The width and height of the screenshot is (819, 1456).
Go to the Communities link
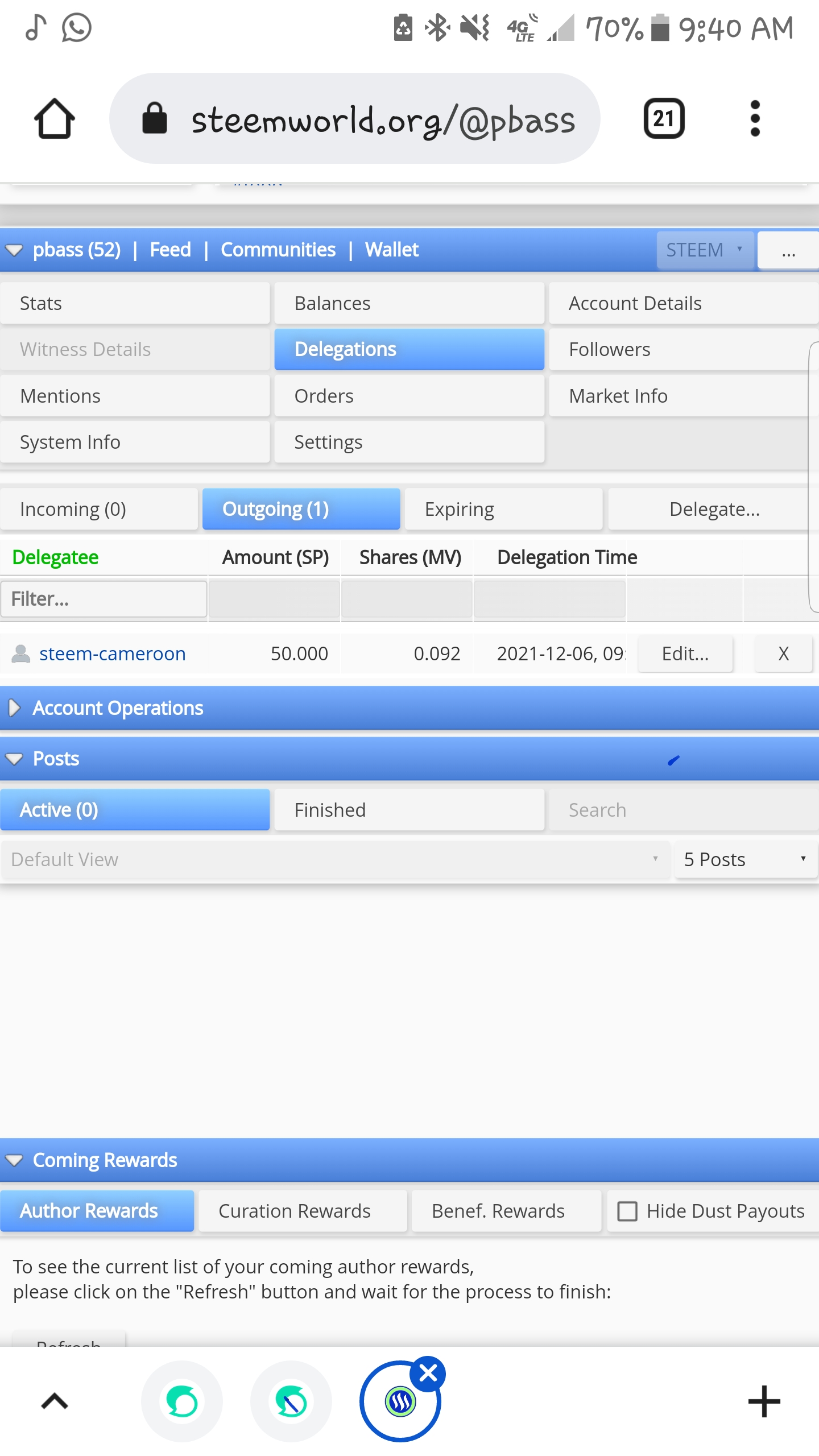278,250
